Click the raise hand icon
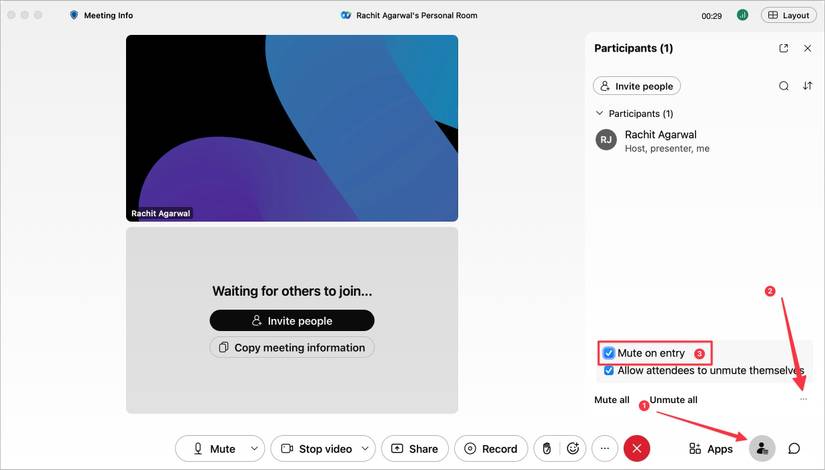 click(546, 449)
